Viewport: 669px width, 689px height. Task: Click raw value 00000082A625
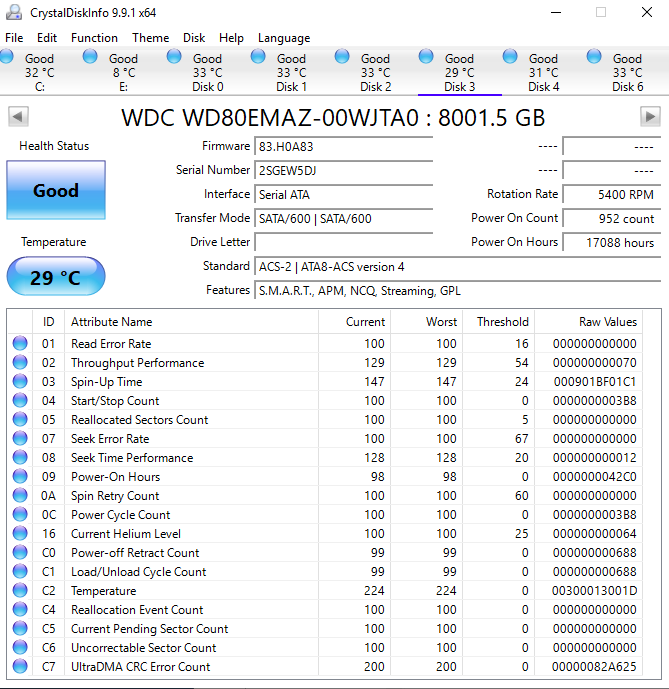tap(594, 667)
